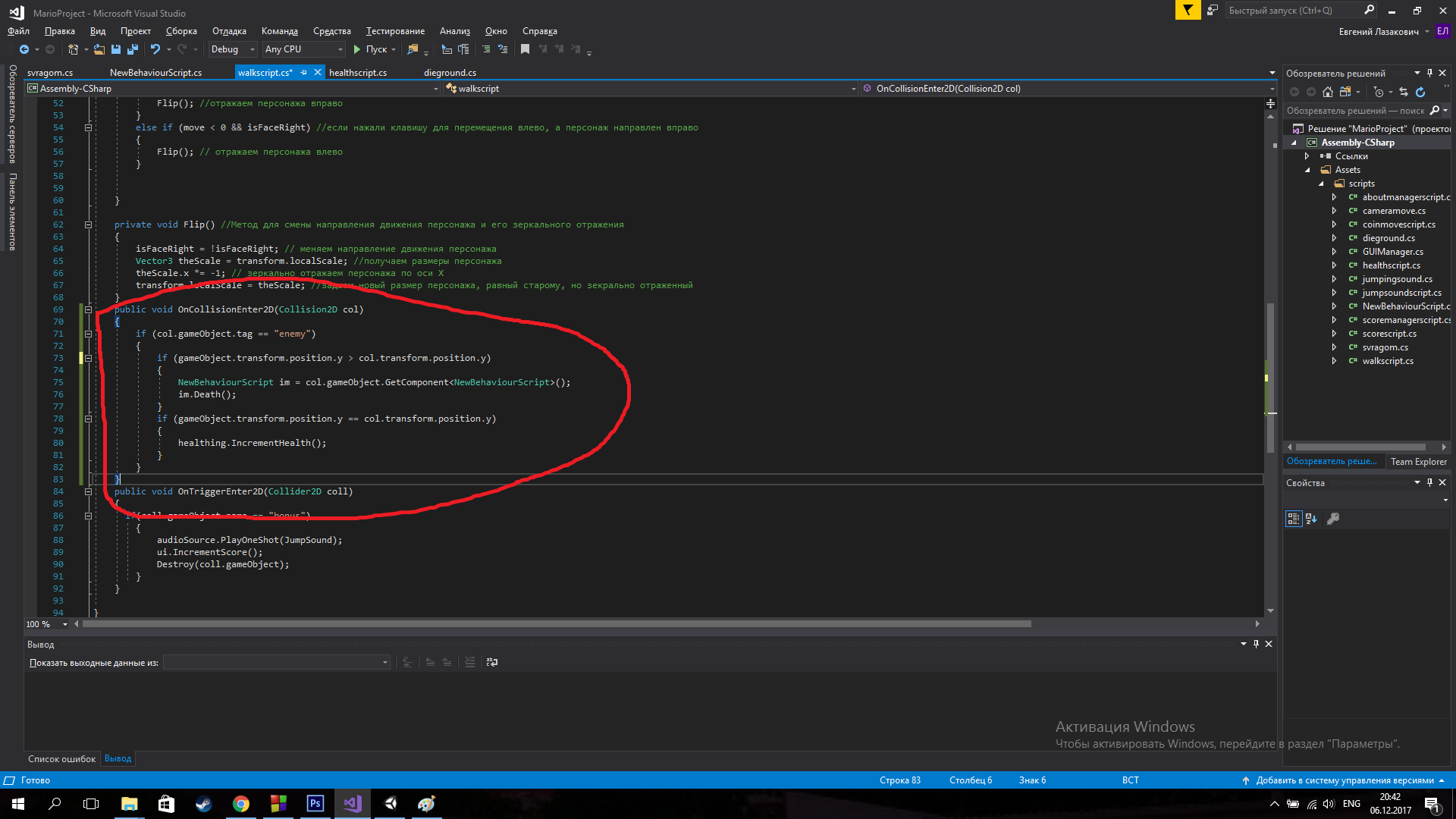Open the Правка menu
The image size is (1456, 819).
[59, 31]
